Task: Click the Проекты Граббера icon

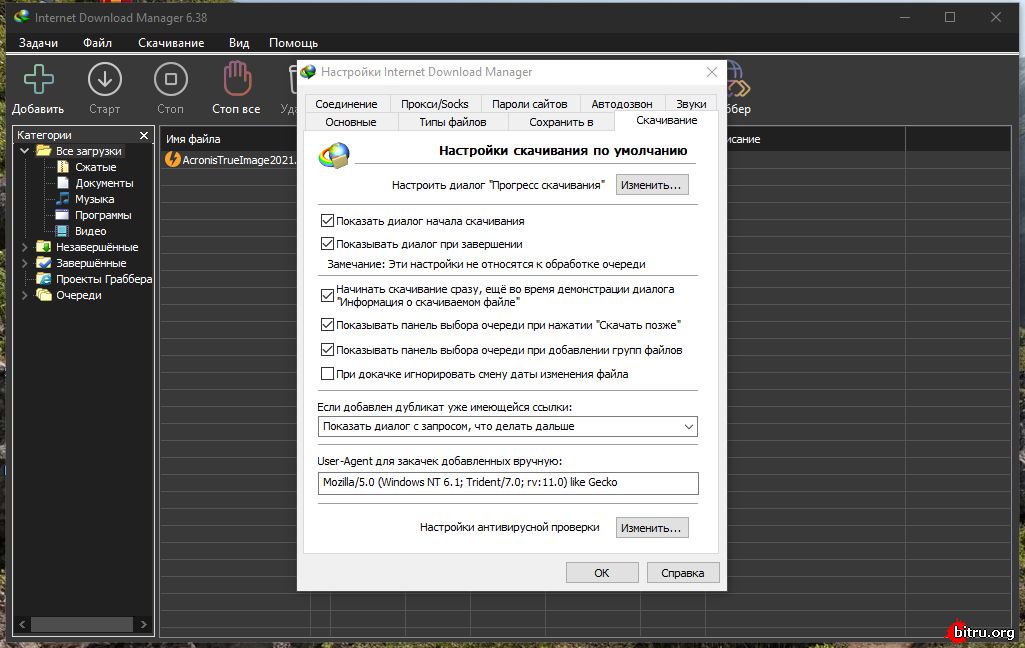Action: 44,279
